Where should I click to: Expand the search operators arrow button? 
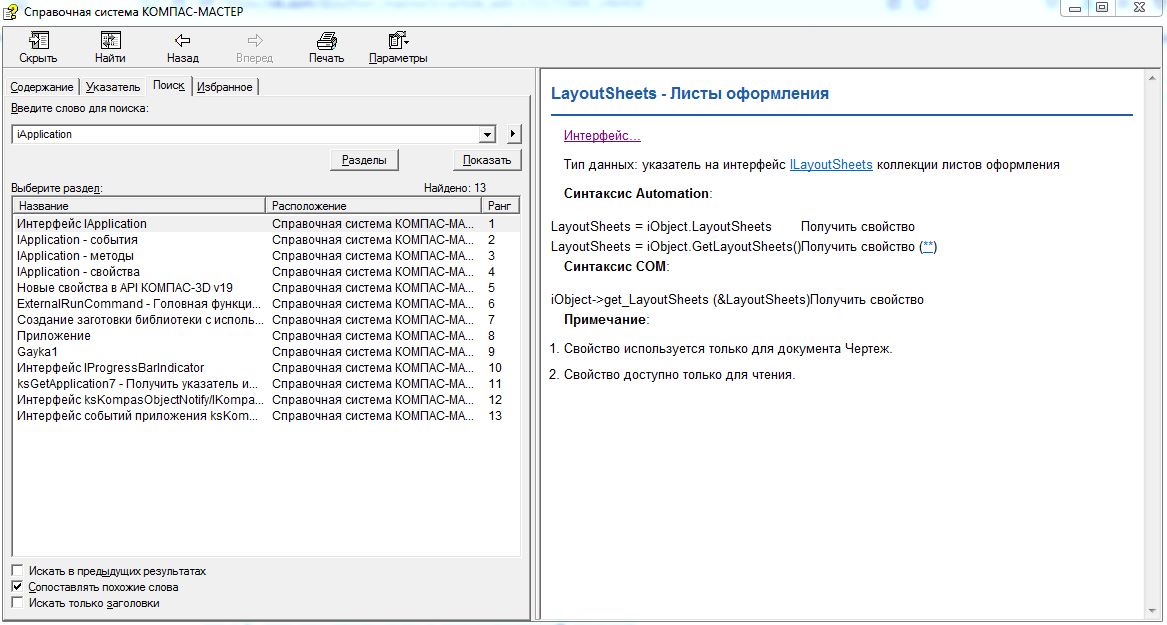pos(514,135)
